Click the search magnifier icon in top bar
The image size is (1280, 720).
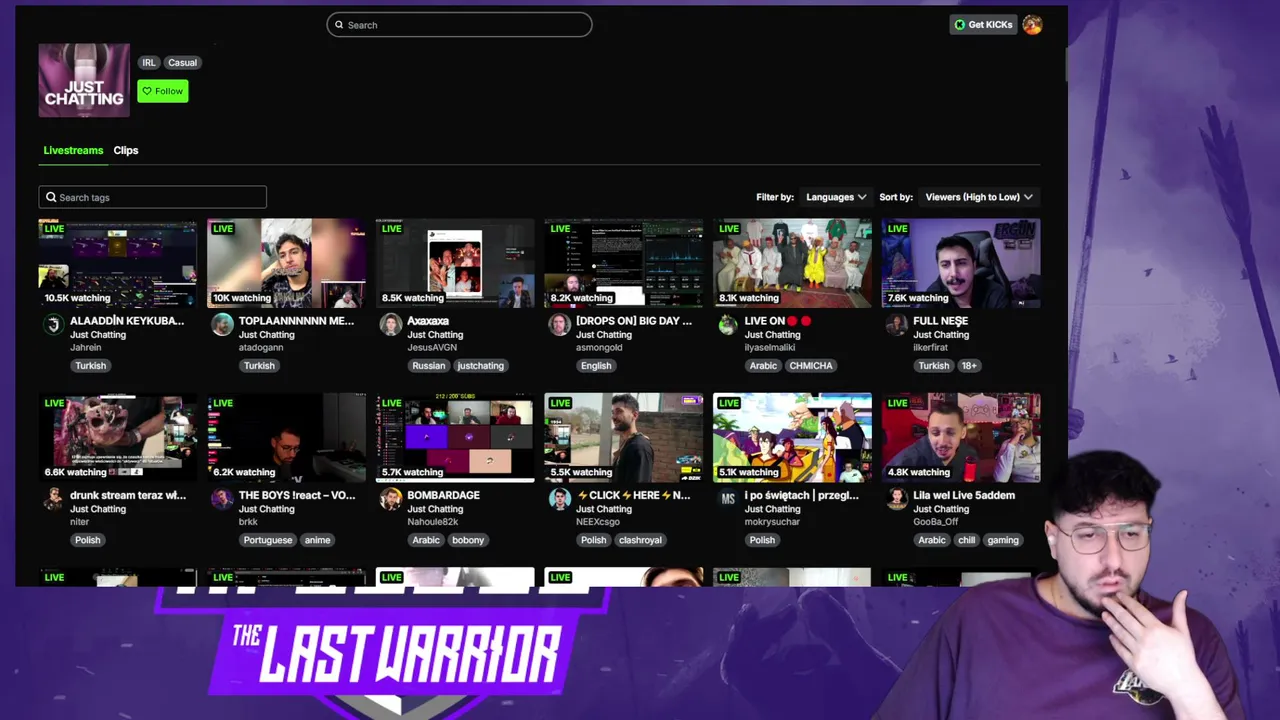point(339,25)
